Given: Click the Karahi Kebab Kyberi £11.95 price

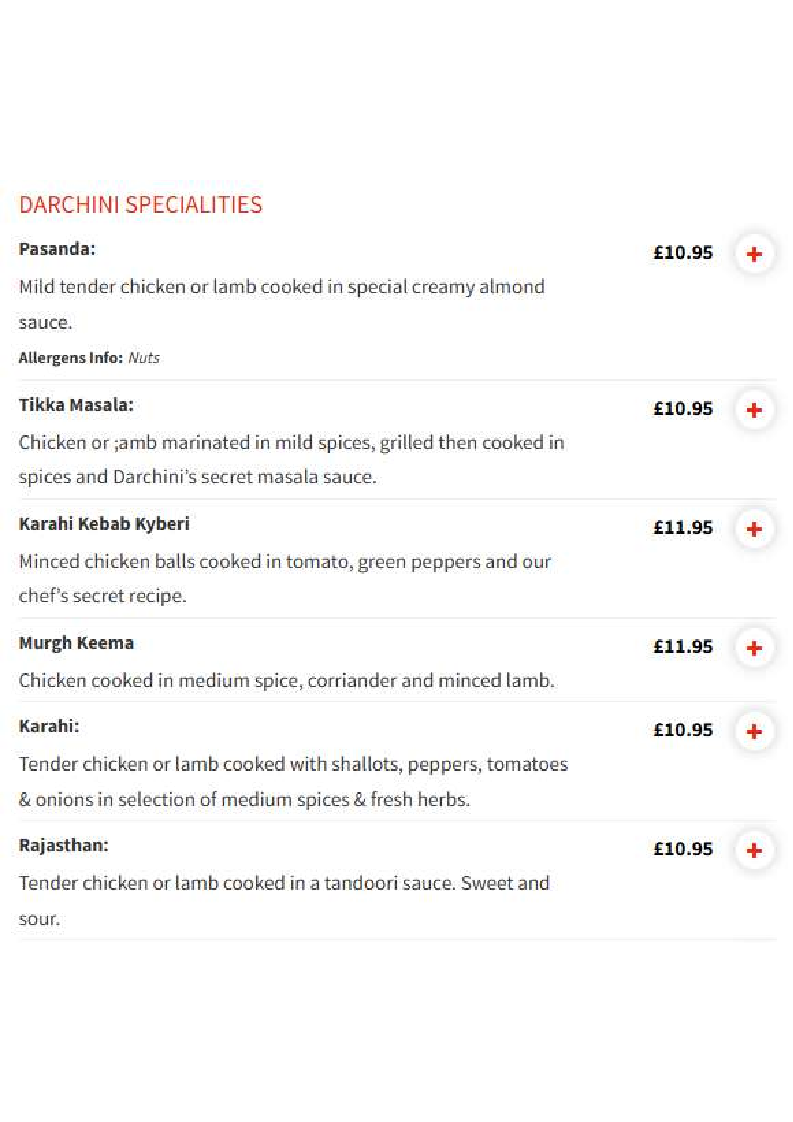Looking at the screenshot, I should point(683,527).
